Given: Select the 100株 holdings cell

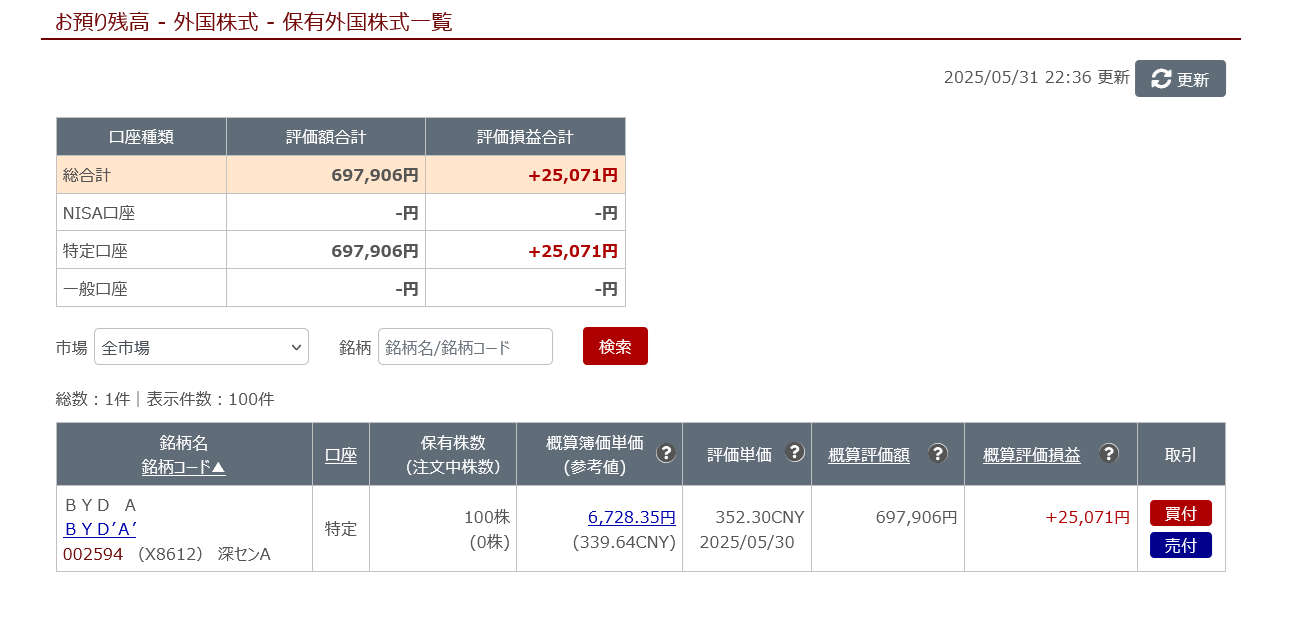Looking at the screenshot, I should 487,517.
